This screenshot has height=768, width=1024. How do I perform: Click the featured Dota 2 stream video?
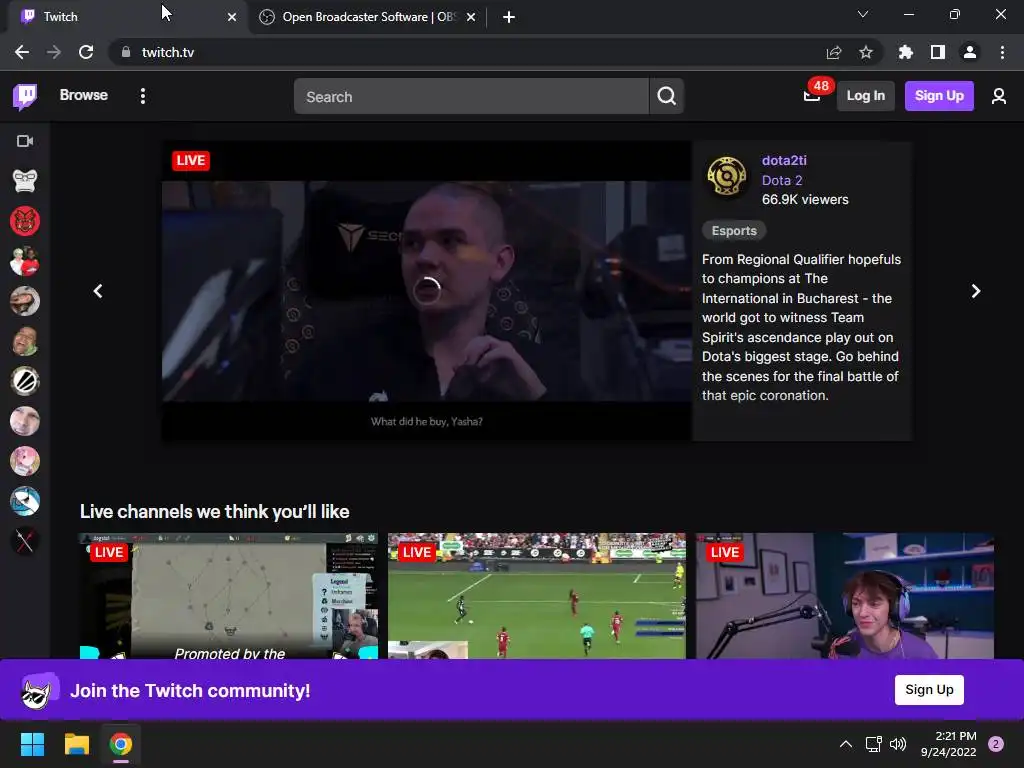(x=426, y=291)
